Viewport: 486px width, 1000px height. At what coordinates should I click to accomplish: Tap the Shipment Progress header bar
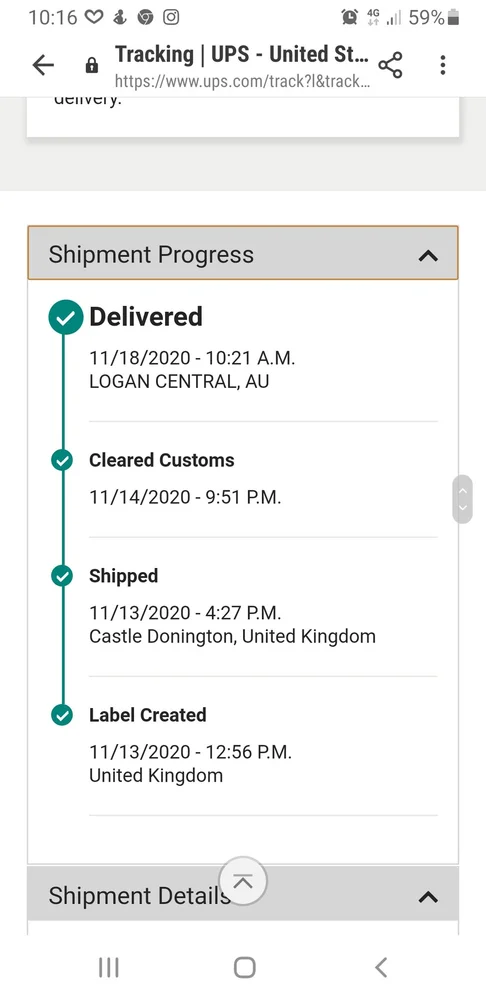(243, 253)
